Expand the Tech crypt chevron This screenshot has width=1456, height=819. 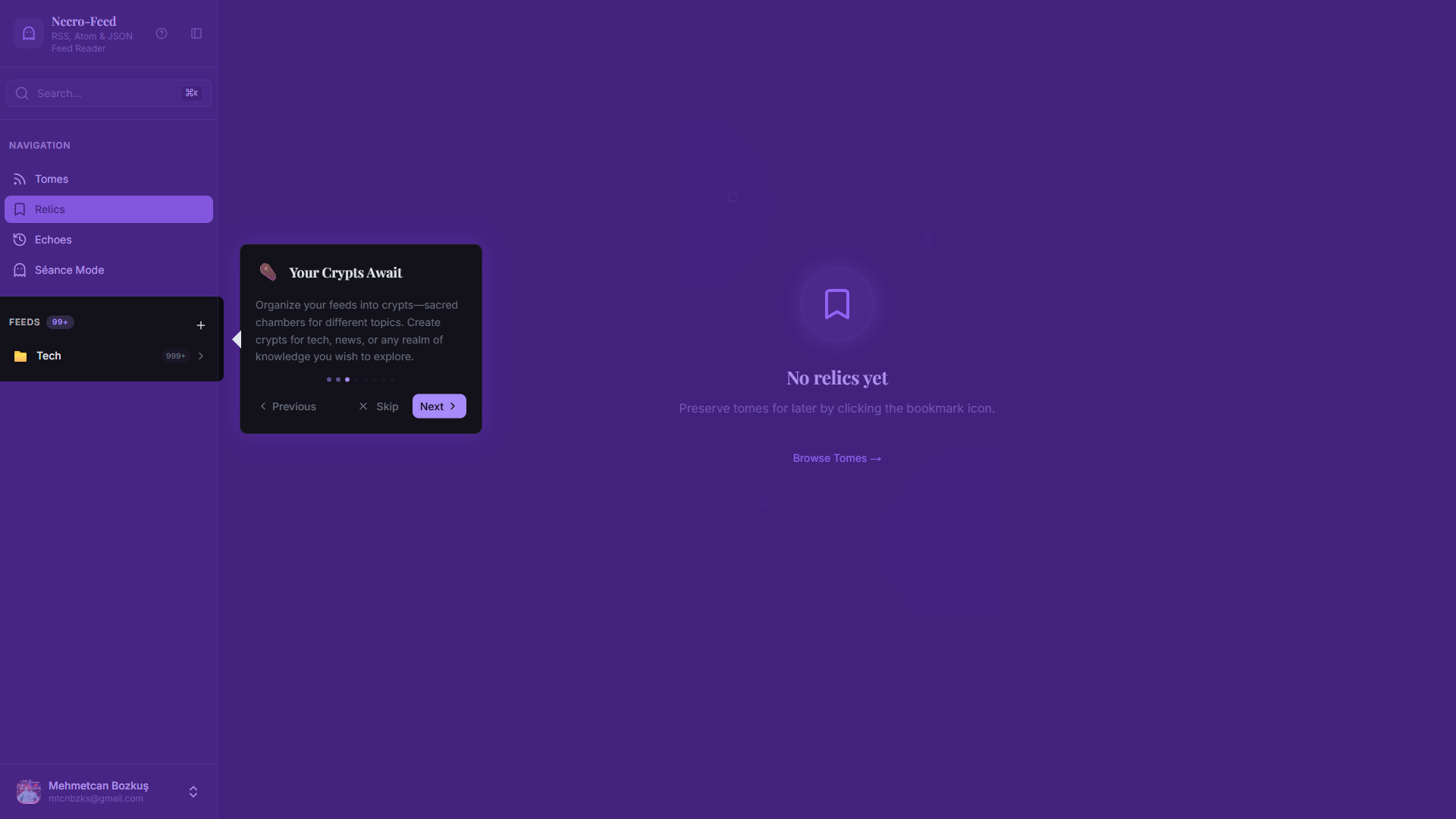[x=201, y=356]
